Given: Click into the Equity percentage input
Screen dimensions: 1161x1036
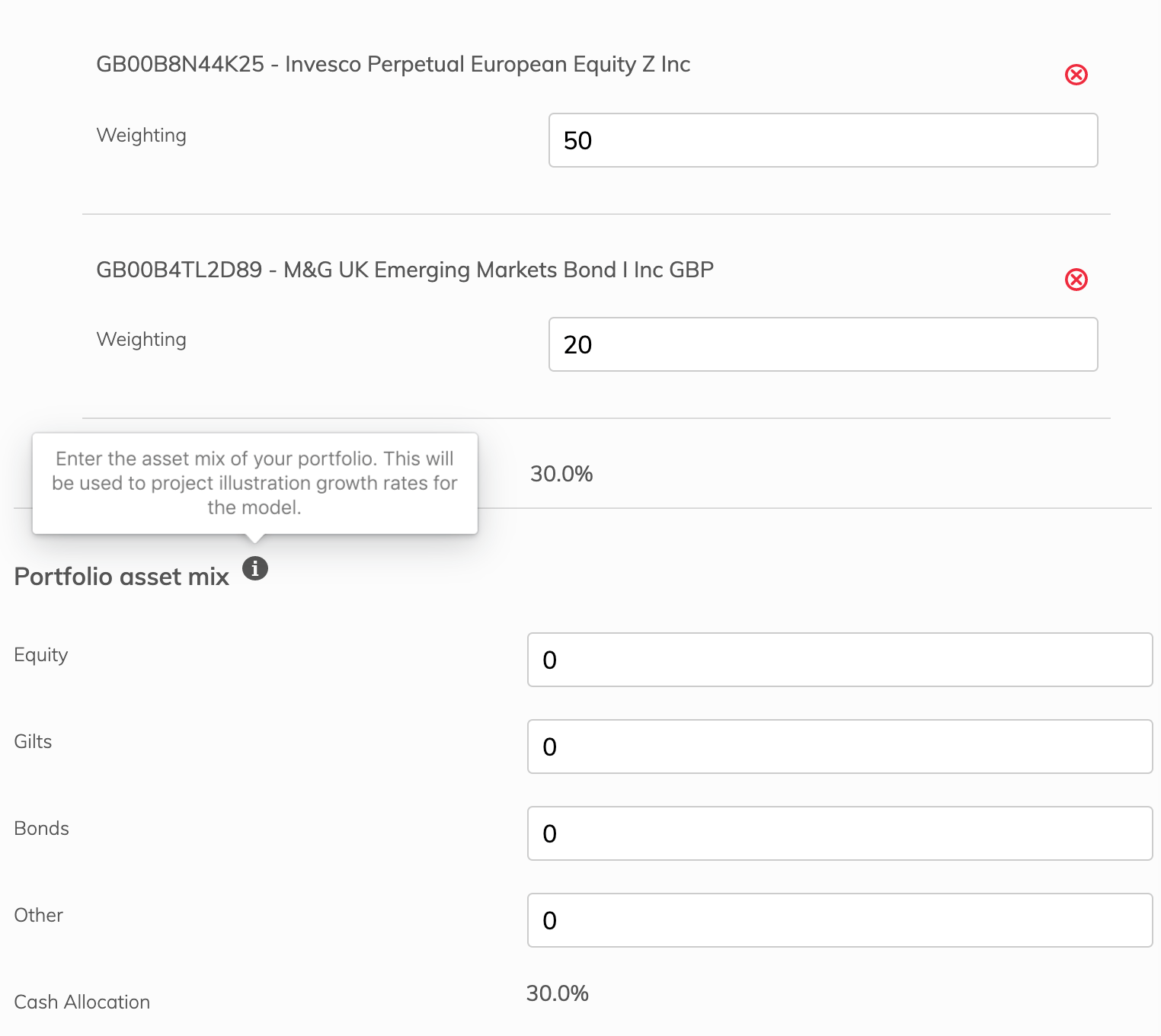Looking at the screenshot, I should tap(840, 660).
